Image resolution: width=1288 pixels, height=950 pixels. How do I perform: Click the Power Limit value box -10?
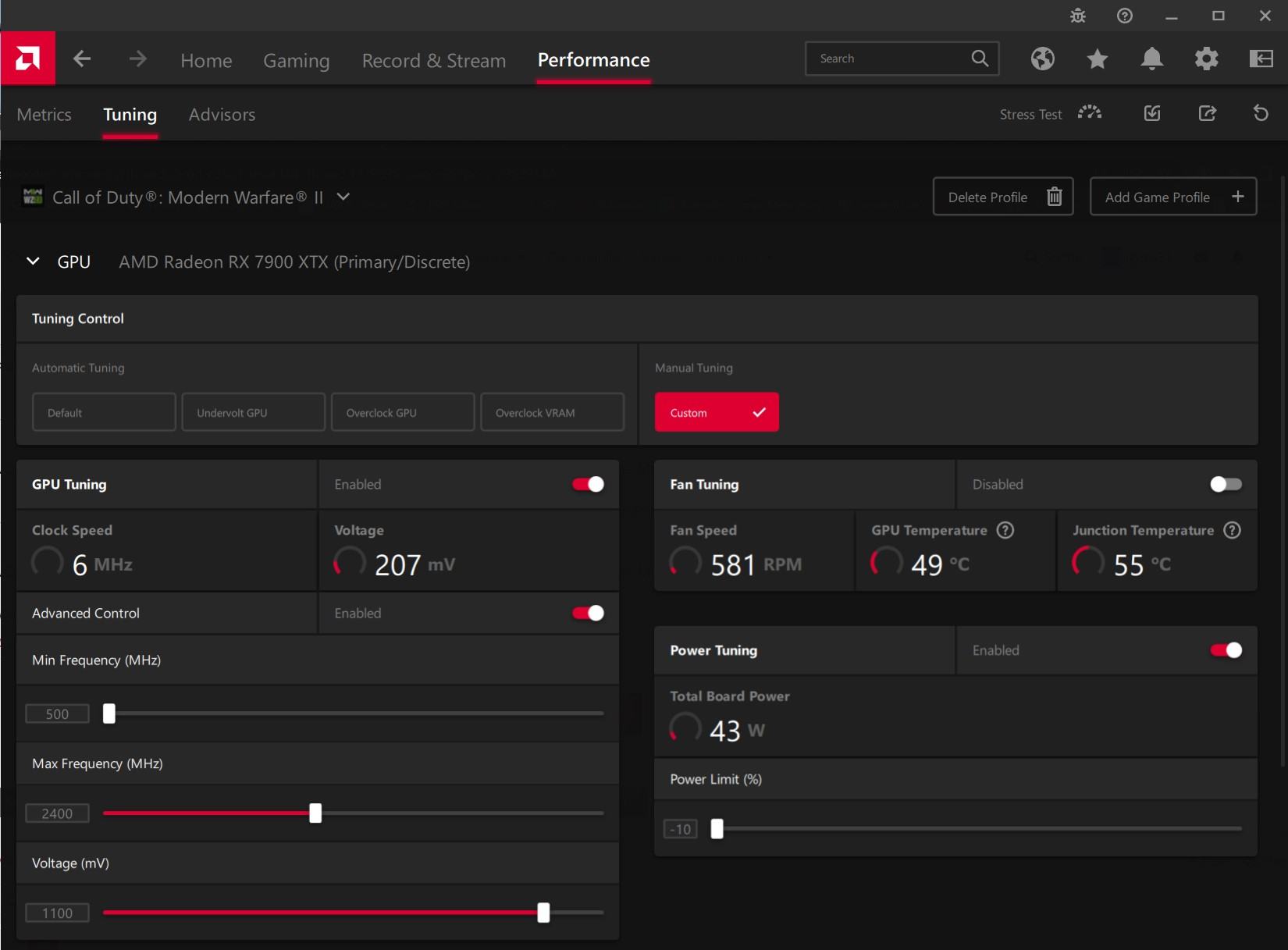(x=681, y=829)
